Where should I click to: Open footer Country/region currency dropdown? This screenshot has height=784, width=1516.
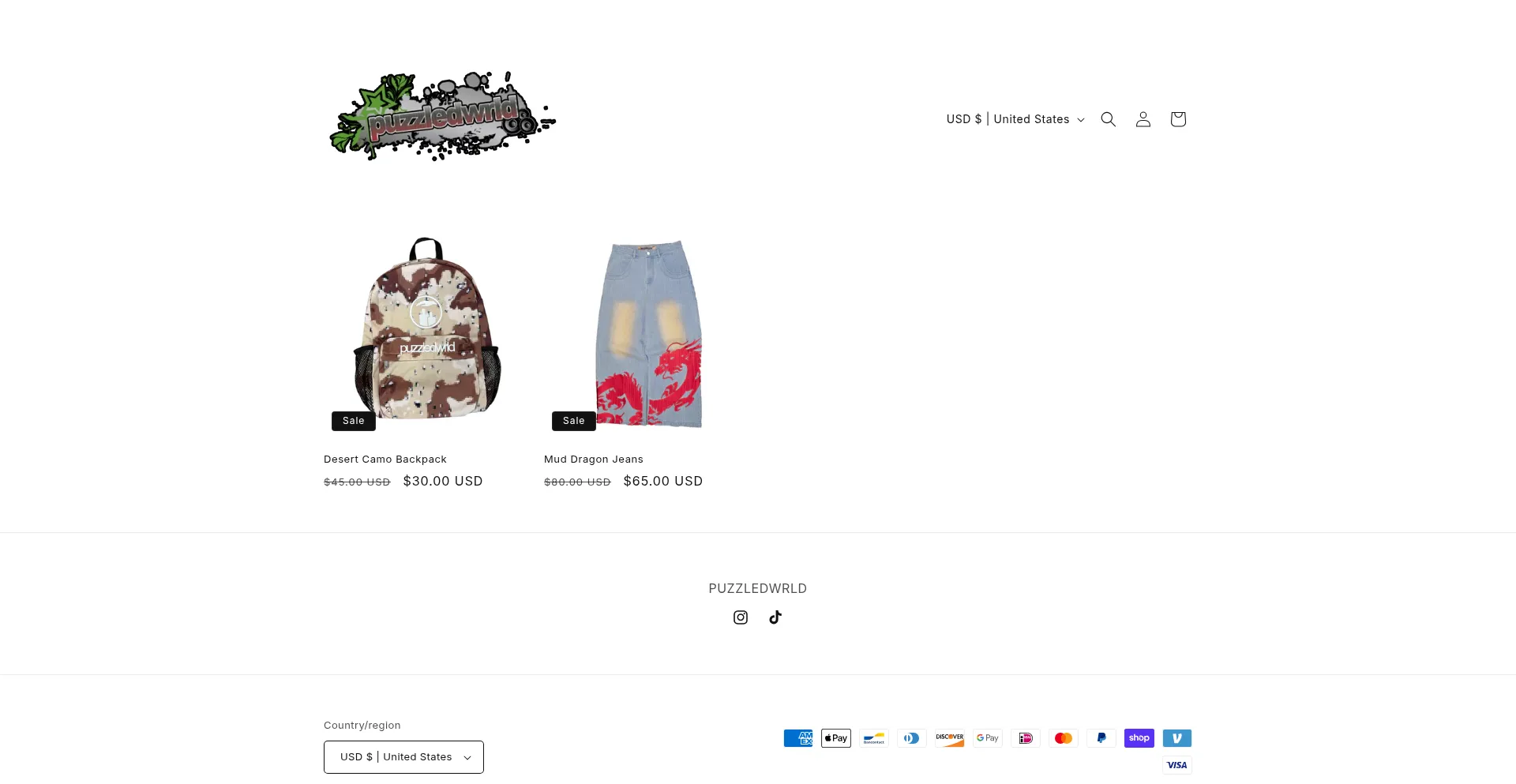click(x=403, y=757)
